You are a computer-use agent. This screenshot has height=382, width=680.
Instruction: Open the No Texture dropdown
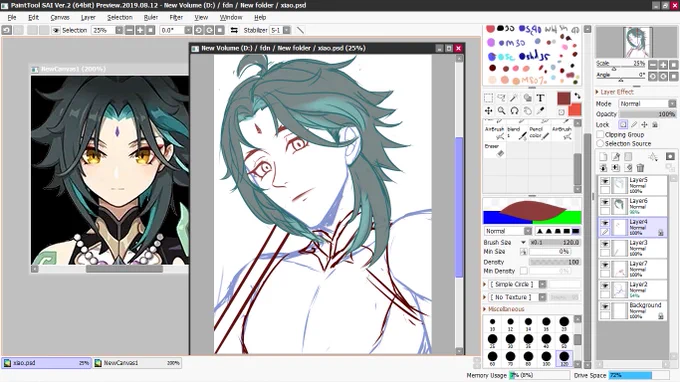click(x=542, y=297)
